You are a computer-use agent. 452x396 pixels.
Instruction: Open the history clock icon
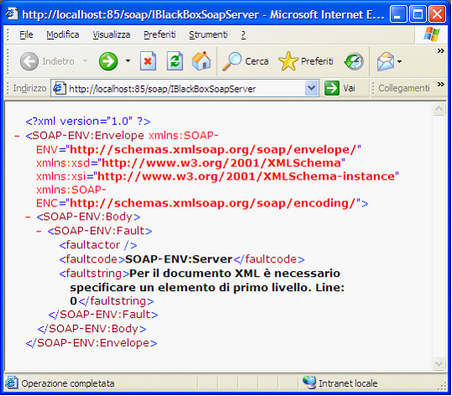(x=354, y=62)
